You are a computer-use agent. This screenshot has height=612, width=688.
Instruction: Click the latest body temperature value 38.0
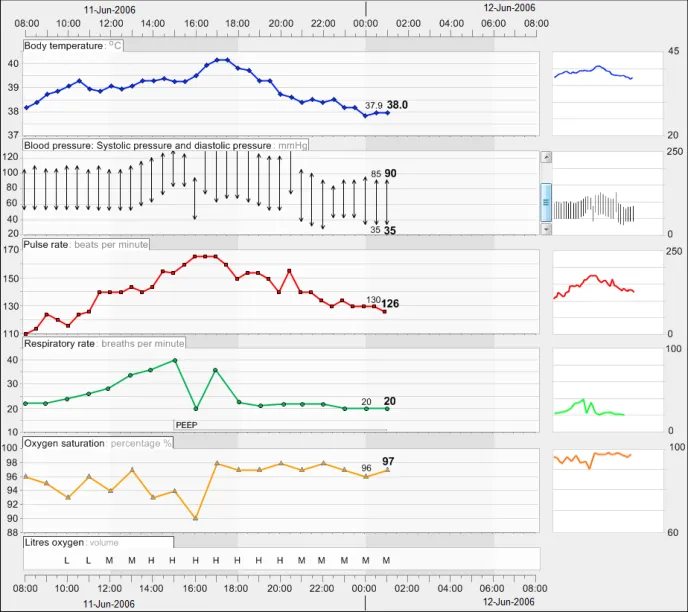pos(397,104)
